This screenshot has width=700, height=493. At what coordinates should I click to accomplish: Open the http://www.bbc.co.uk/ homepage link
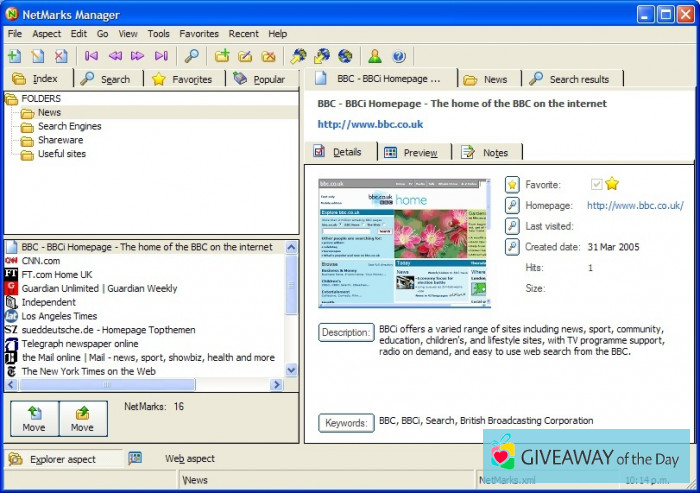[x=635, y=205]
